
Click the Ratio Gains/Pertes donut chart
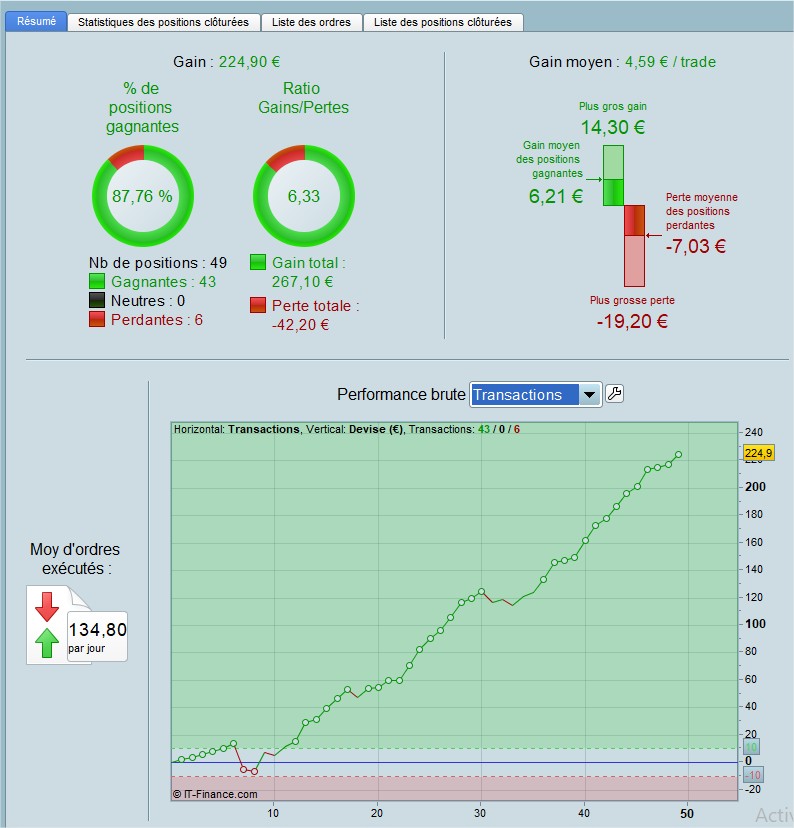click(304, 196)
